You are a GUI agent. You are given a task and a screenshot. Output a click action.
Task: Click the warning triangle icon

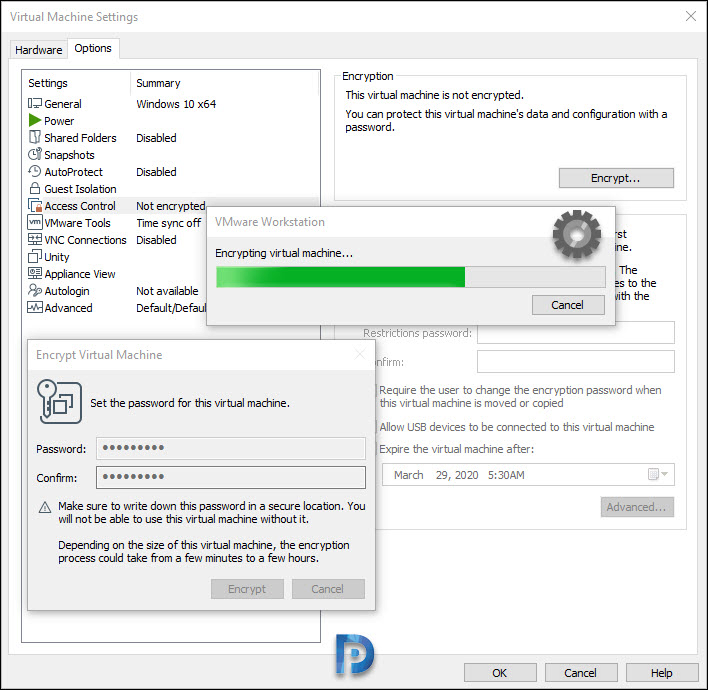45,508
